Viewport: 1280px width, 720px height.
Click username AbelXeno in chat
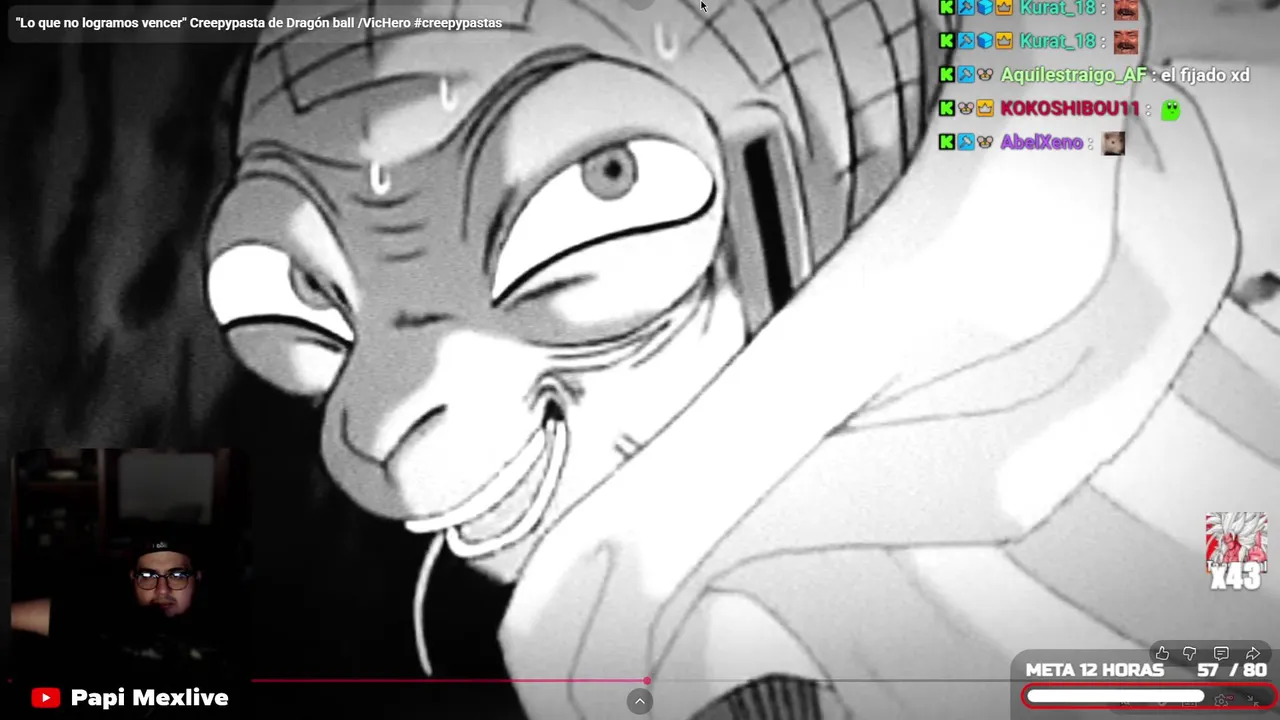click(1041, 143)
